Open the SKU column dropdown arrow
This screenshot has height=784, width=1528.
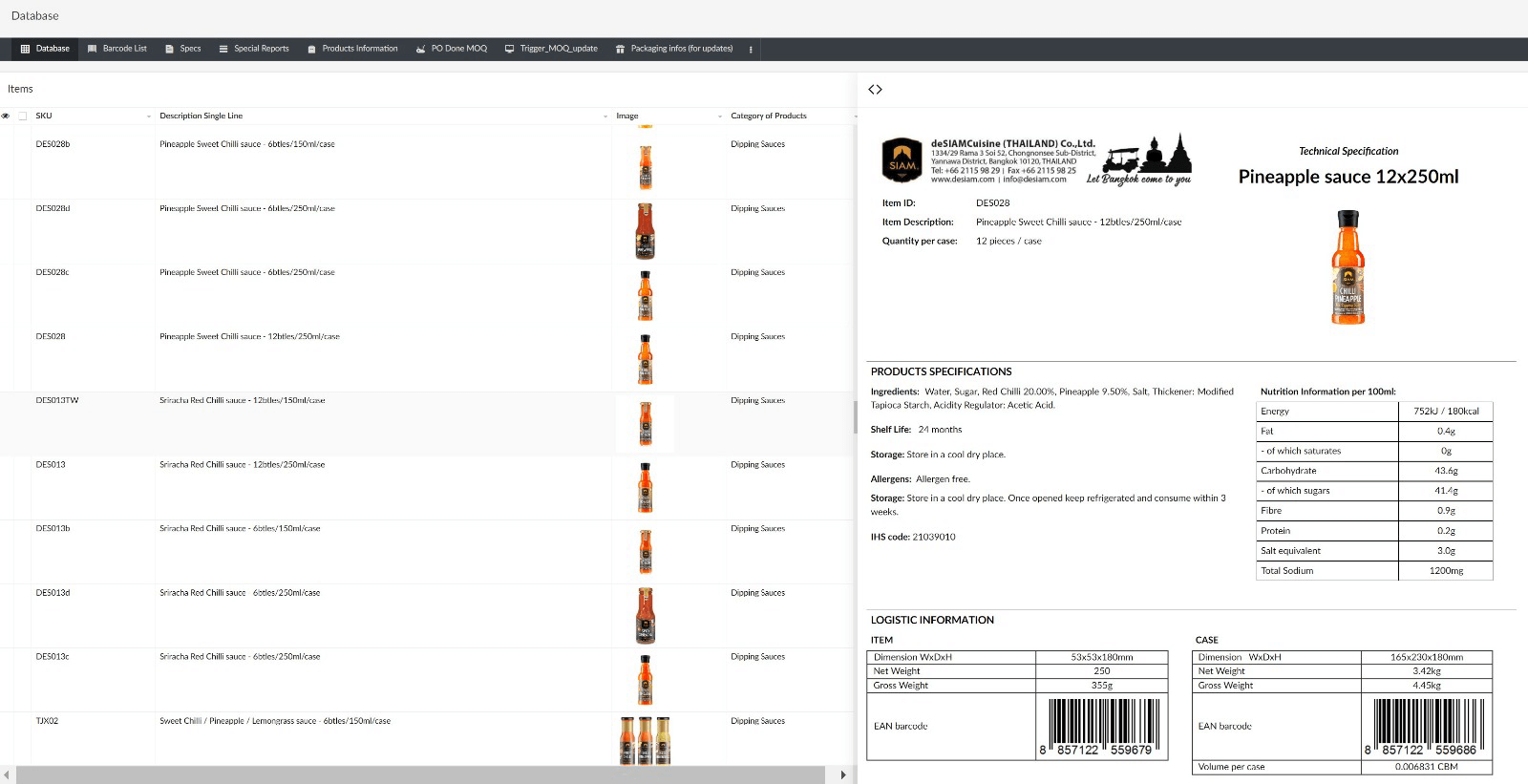(x=149, y=117)
